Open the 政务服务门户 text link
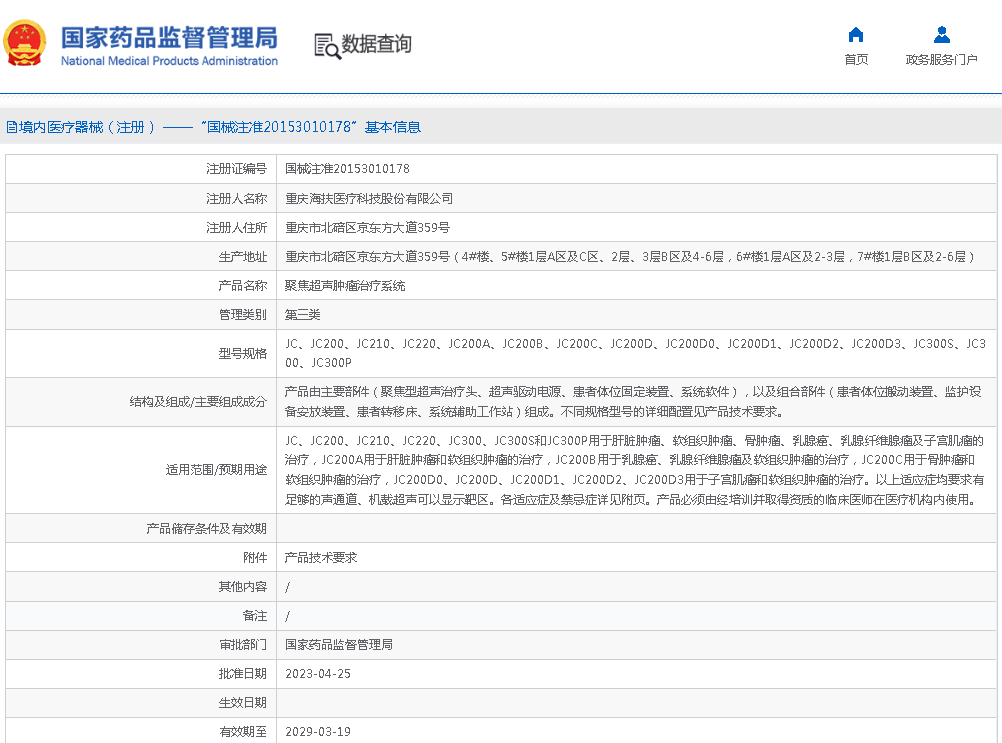1002x743 pixels. [941, 60]
